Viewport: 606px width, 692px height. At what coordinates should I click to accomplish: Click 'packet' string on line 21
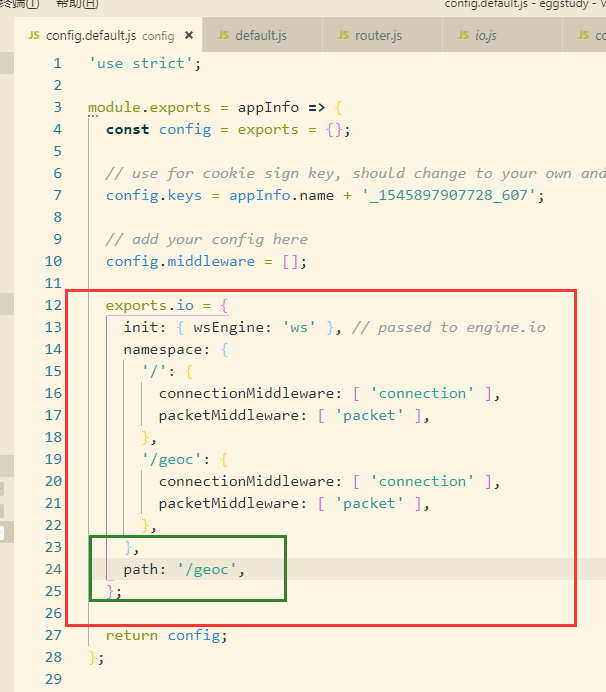pyautogui.click(x=369, y=503)
